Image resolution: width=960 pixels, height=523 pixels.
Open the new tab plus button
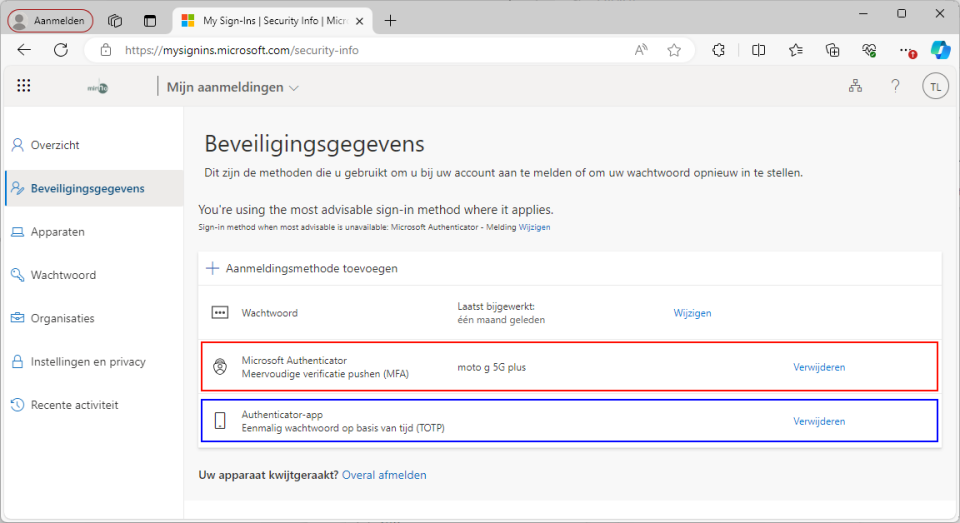coord(390,20)
